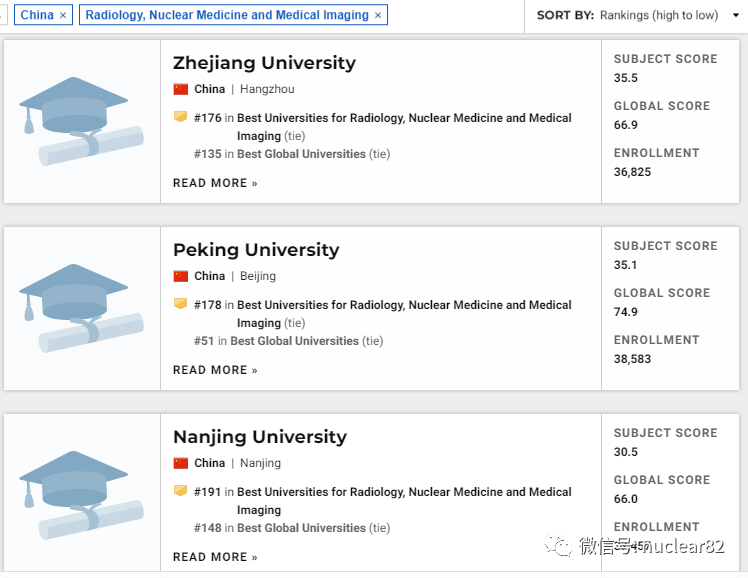Remove the China filter tag
748x578 pixels.
click(x=63, y=15)
